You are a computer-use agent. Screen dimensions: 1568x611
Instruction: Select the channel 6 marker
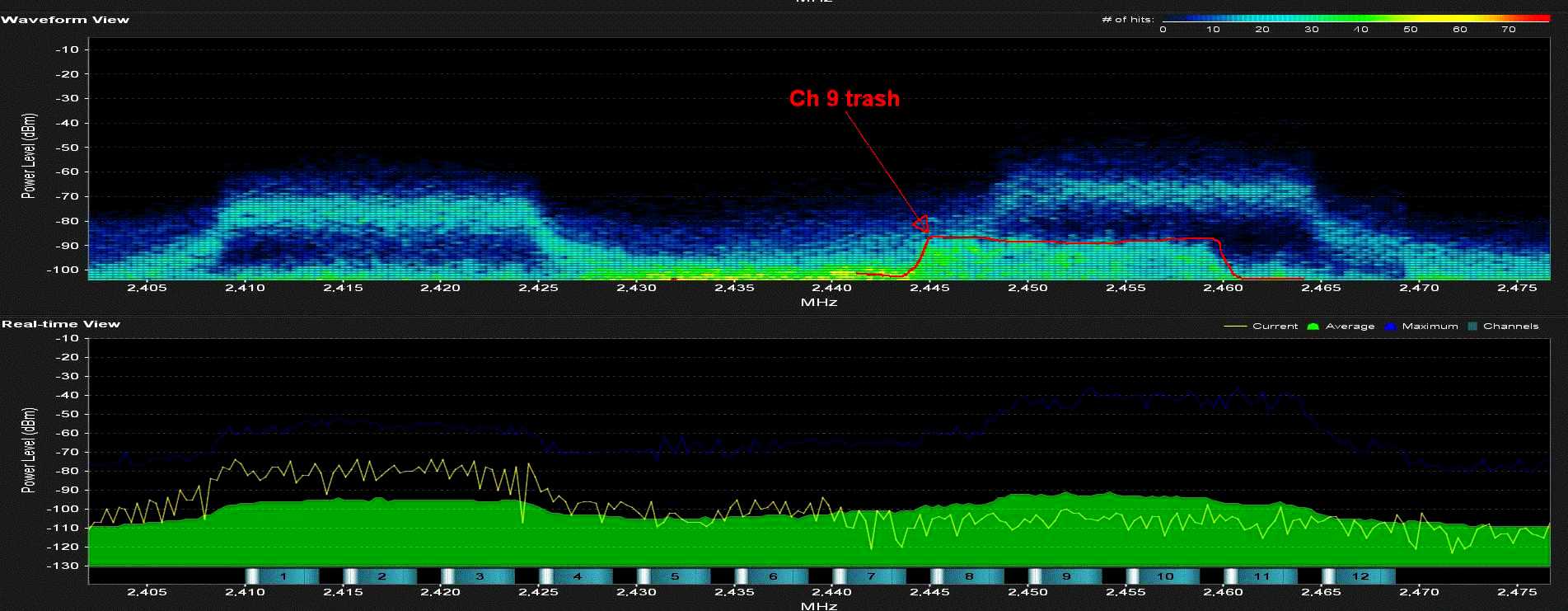pyautogui.click(x=771, y=576)
